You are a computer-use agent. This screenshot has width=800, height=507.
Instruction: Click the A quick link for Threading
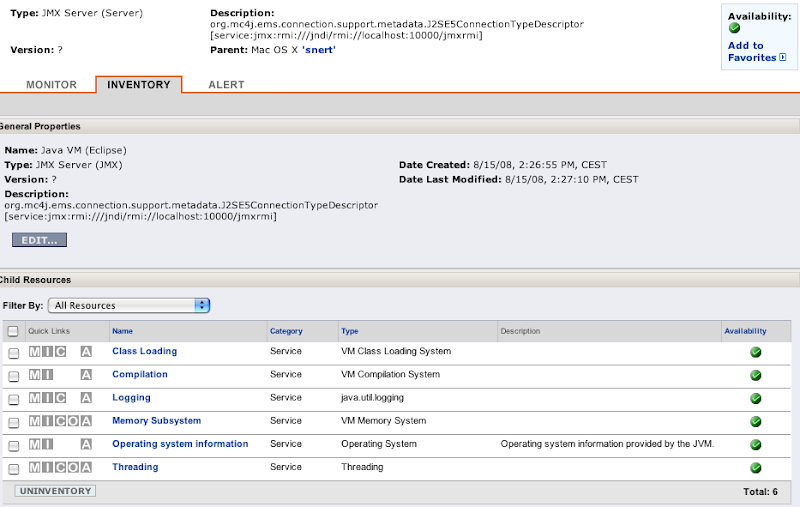(86, 467)
